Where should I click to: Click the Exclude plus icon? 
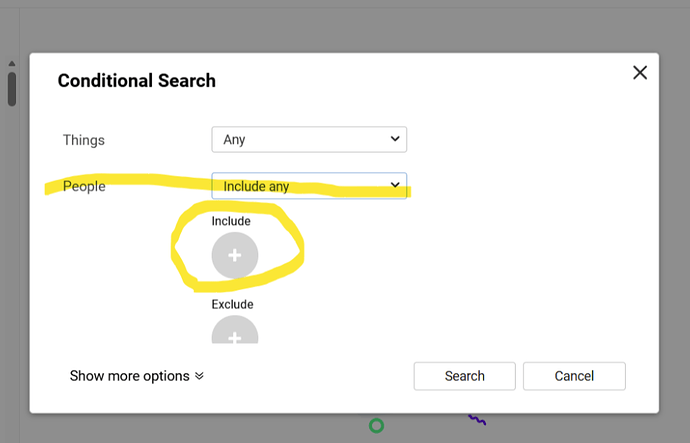click(235, 333)
